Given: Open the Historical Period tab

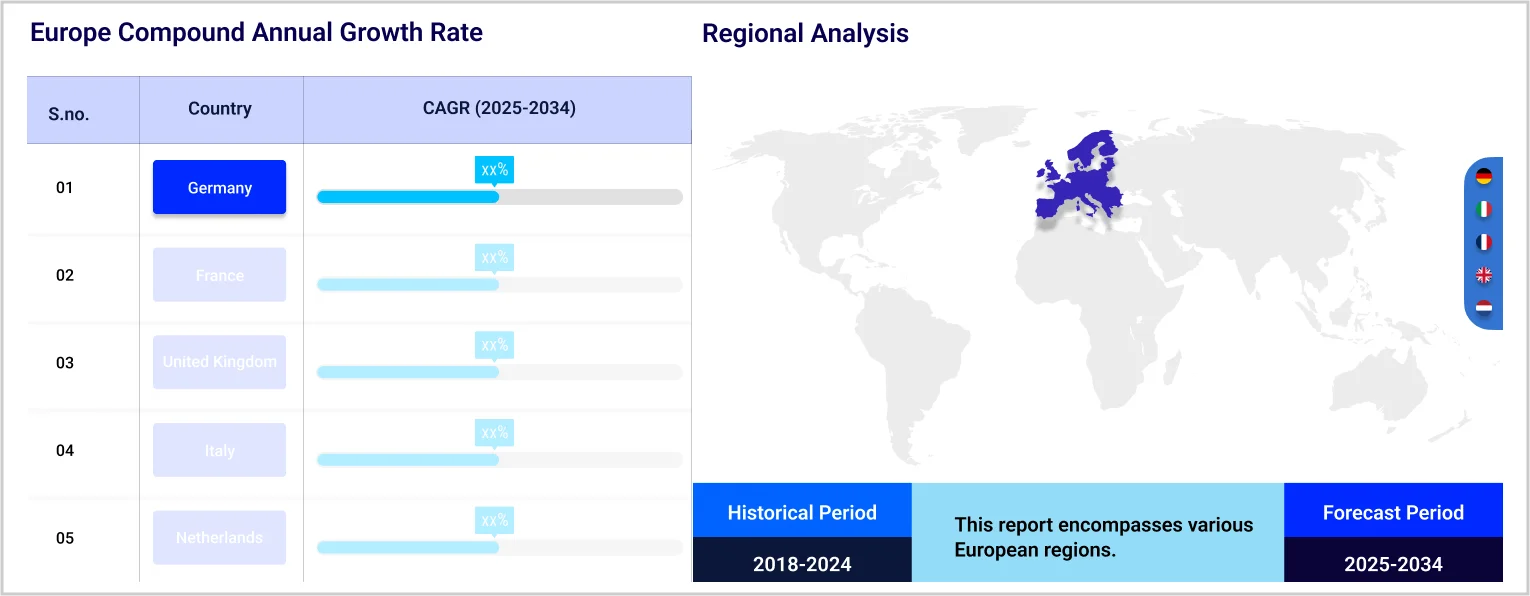Looking at the screenshot, I should [801, 512].
